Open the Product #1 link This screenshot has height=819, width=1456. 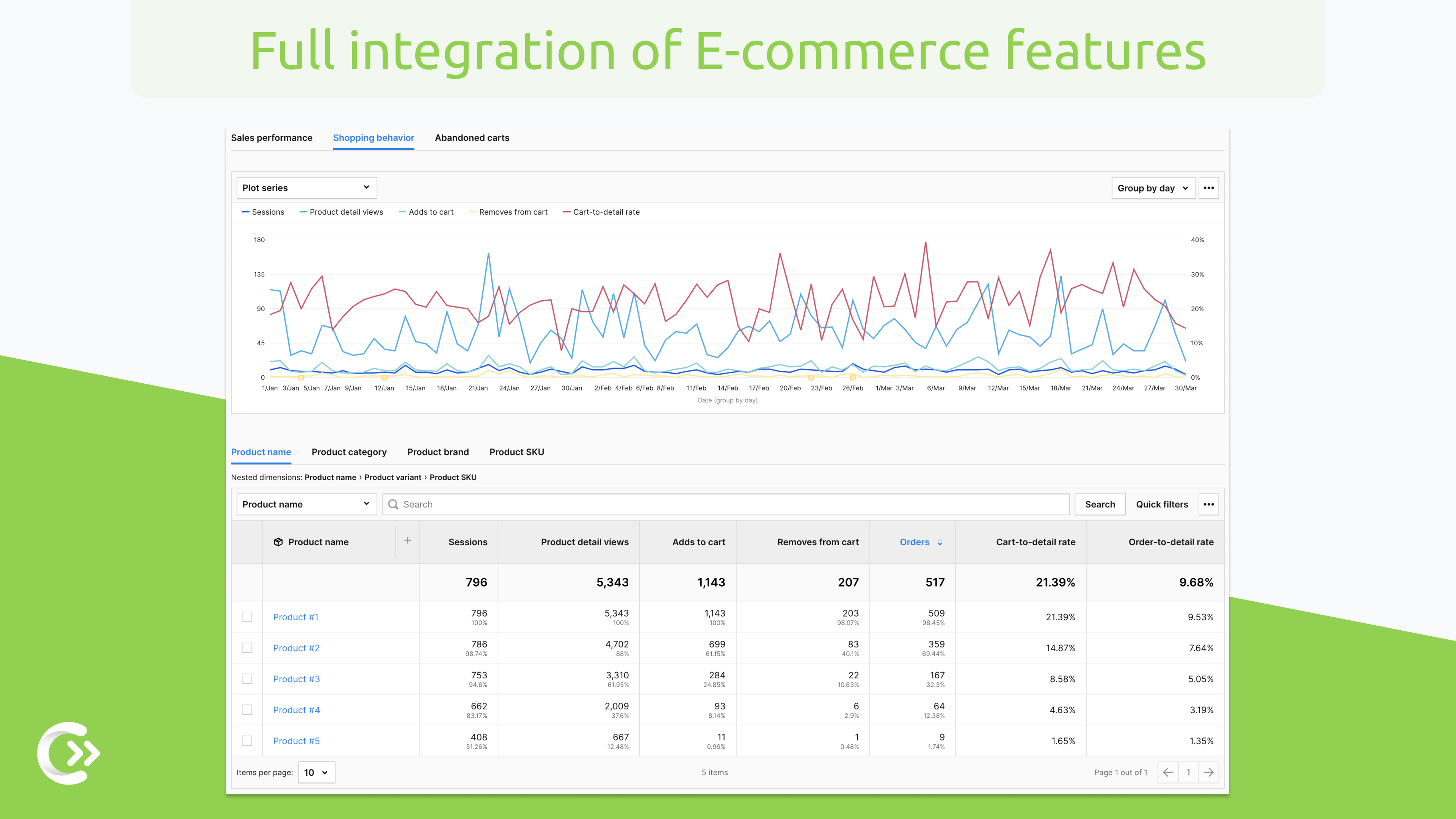point(296,617)
